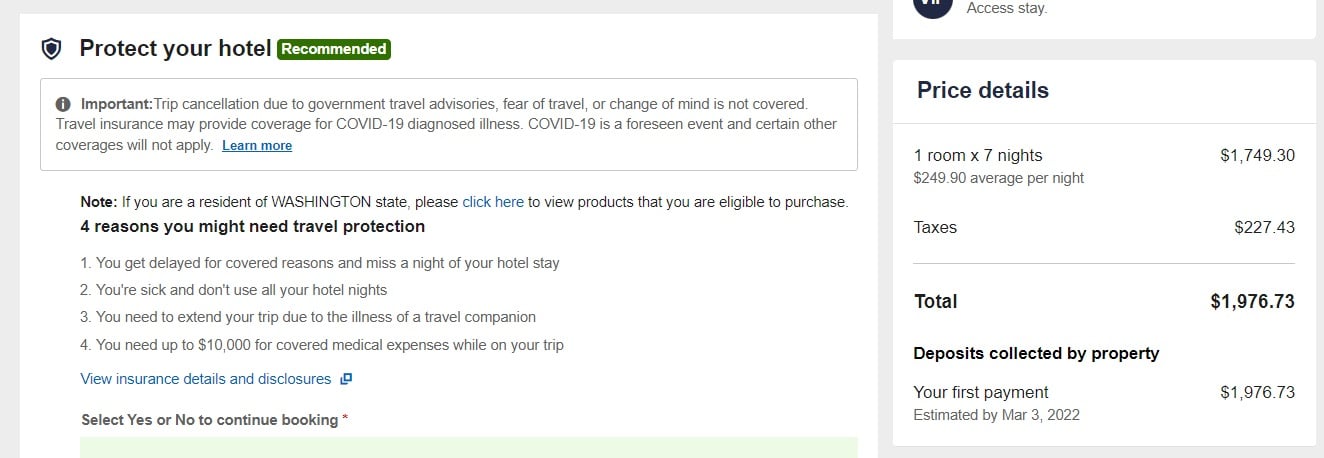Click the Select Yes or No required label

pos(214,420)
